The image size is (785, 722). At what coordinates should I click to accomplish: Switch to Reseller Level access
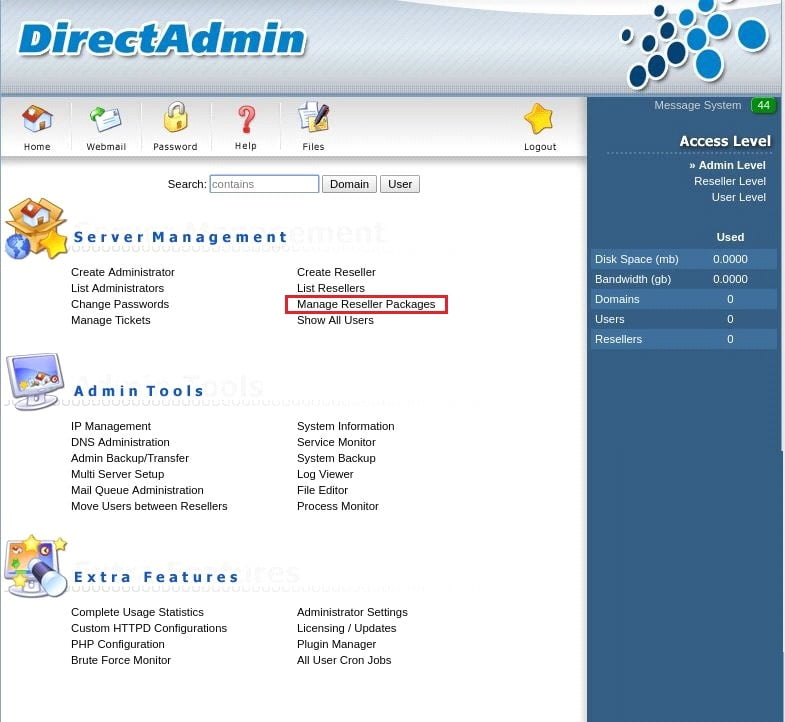[x=729, y=181]
